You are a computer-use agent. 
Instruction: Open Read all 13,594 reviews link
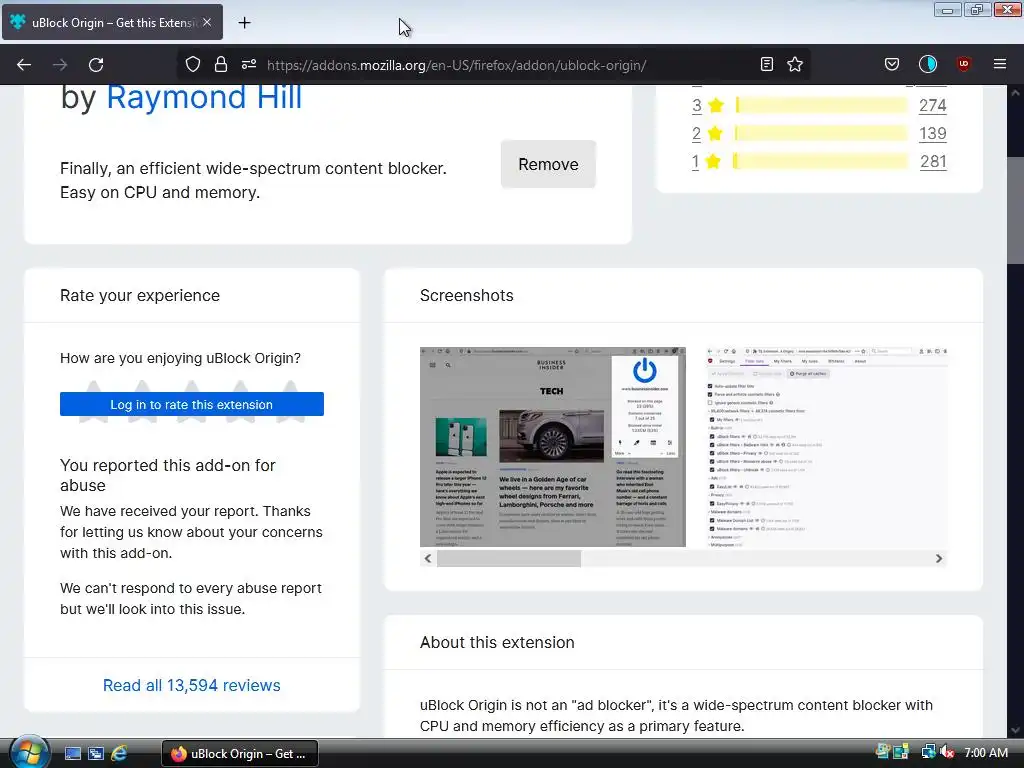(192, 685)
